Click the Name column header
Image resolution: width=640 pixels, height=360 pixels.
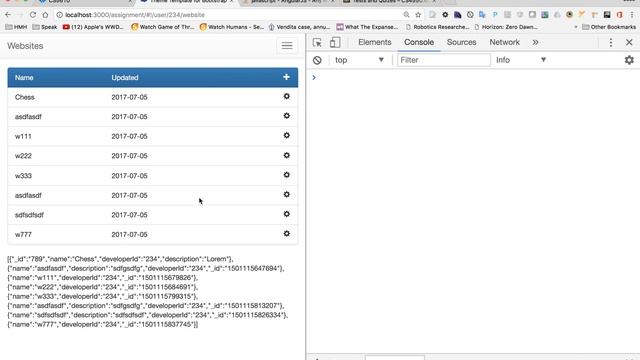[24, 78]
